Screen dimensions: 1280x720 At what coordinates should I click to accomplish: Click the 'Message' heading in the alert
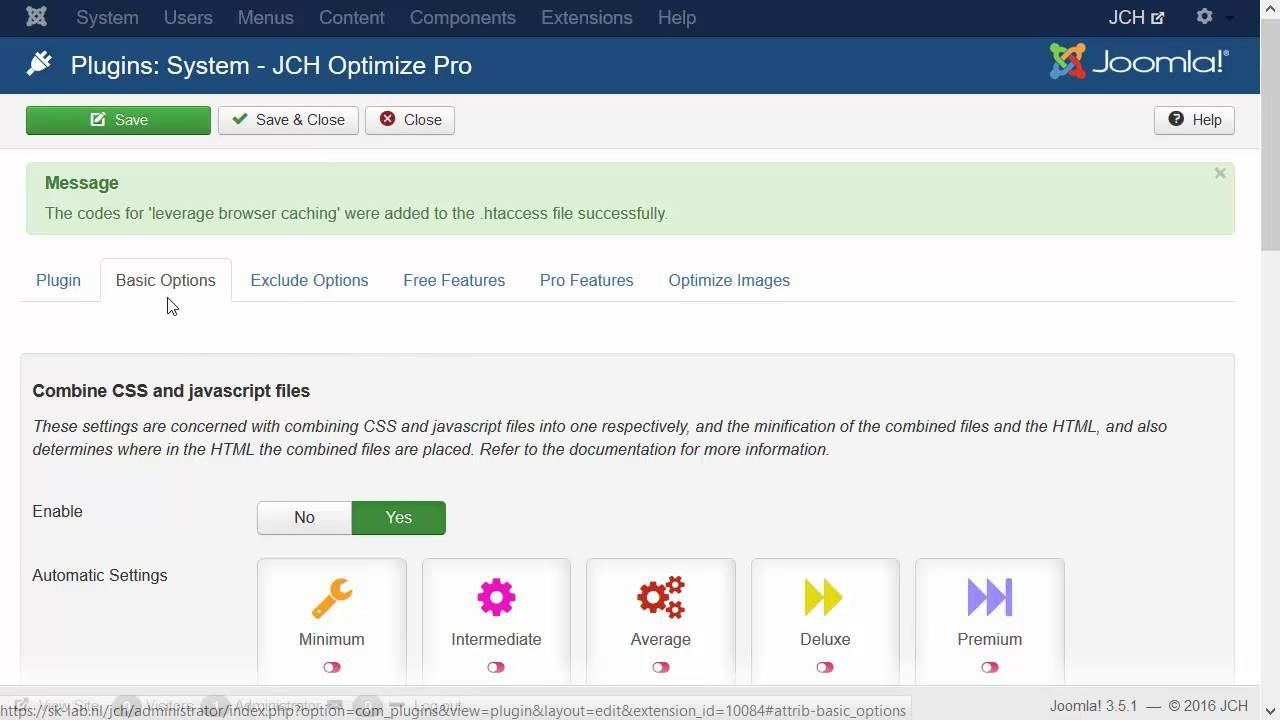[x=82, y=183]
